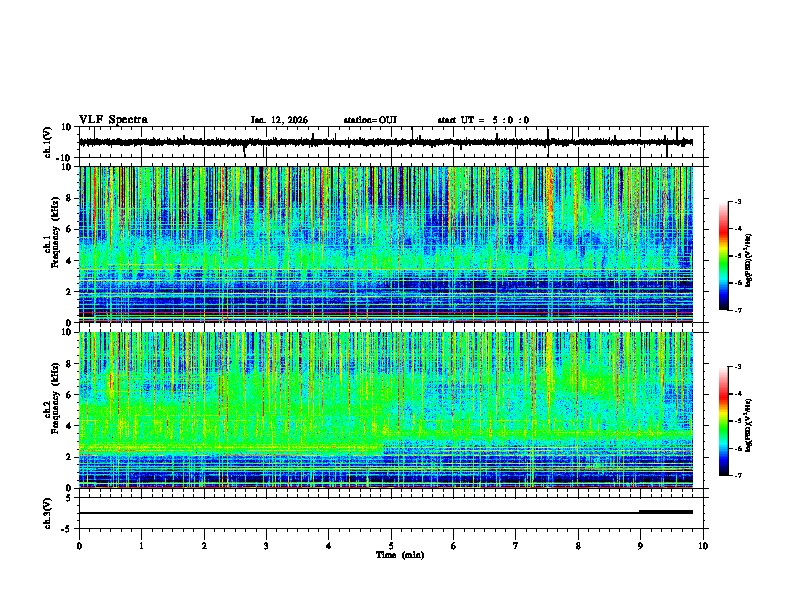
Task: Click the "-3" tick on ch.1 color scale
Action: (x=738, y=201)
